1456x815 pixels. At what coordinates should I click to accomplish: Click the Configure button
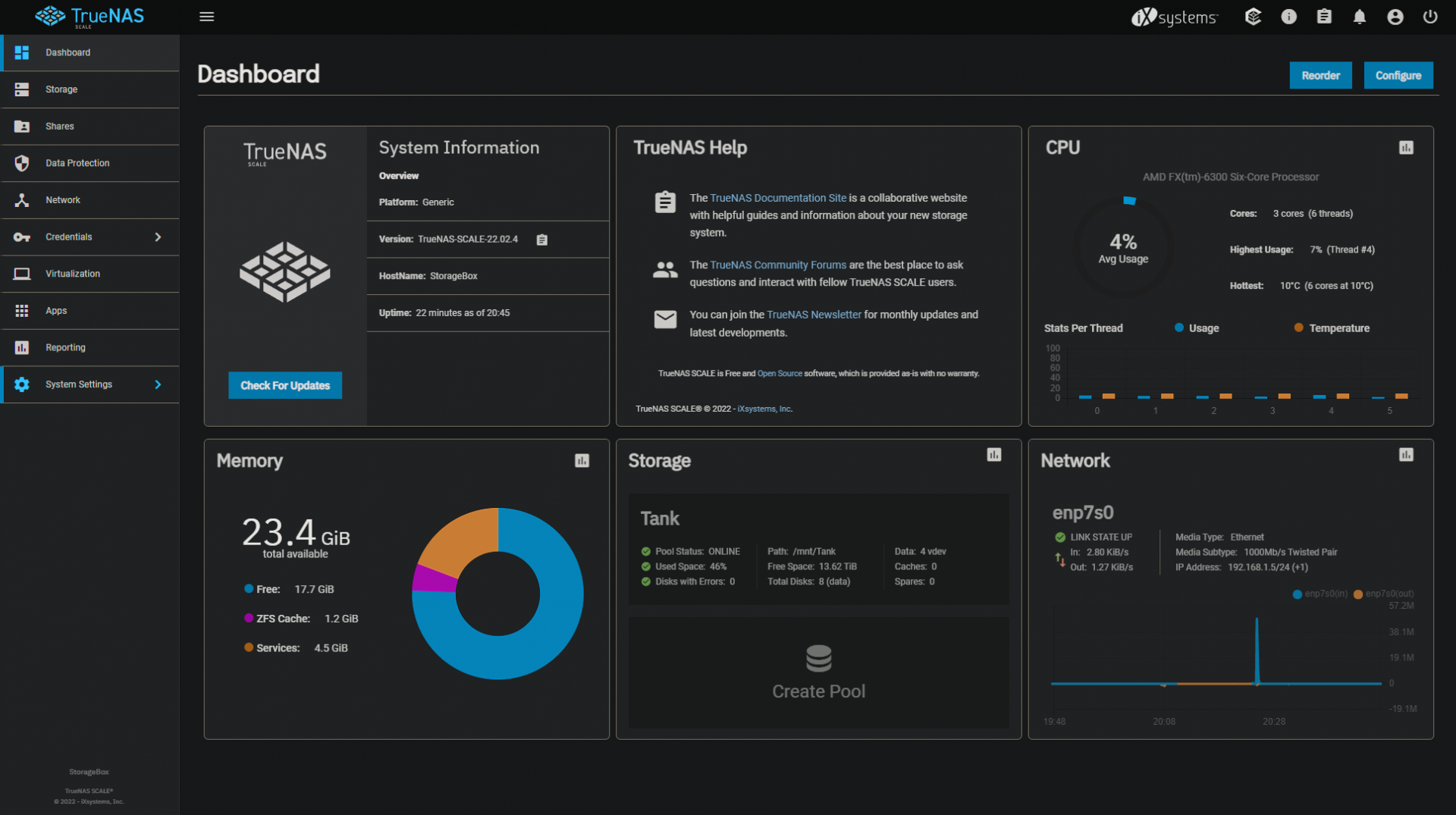pyautogui.click(x=1398, y=75)
